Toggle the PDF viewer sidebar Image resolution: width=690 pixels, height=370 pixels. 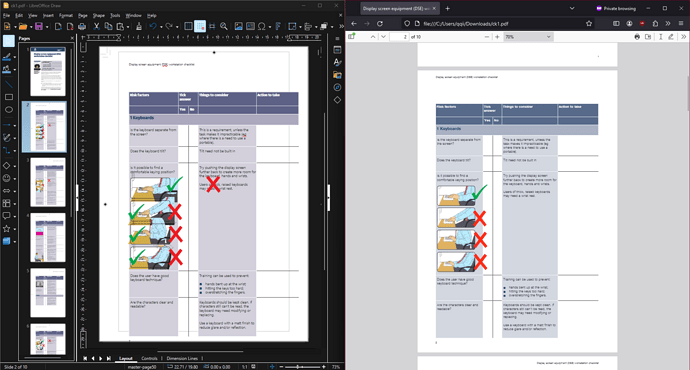point(352,37)
